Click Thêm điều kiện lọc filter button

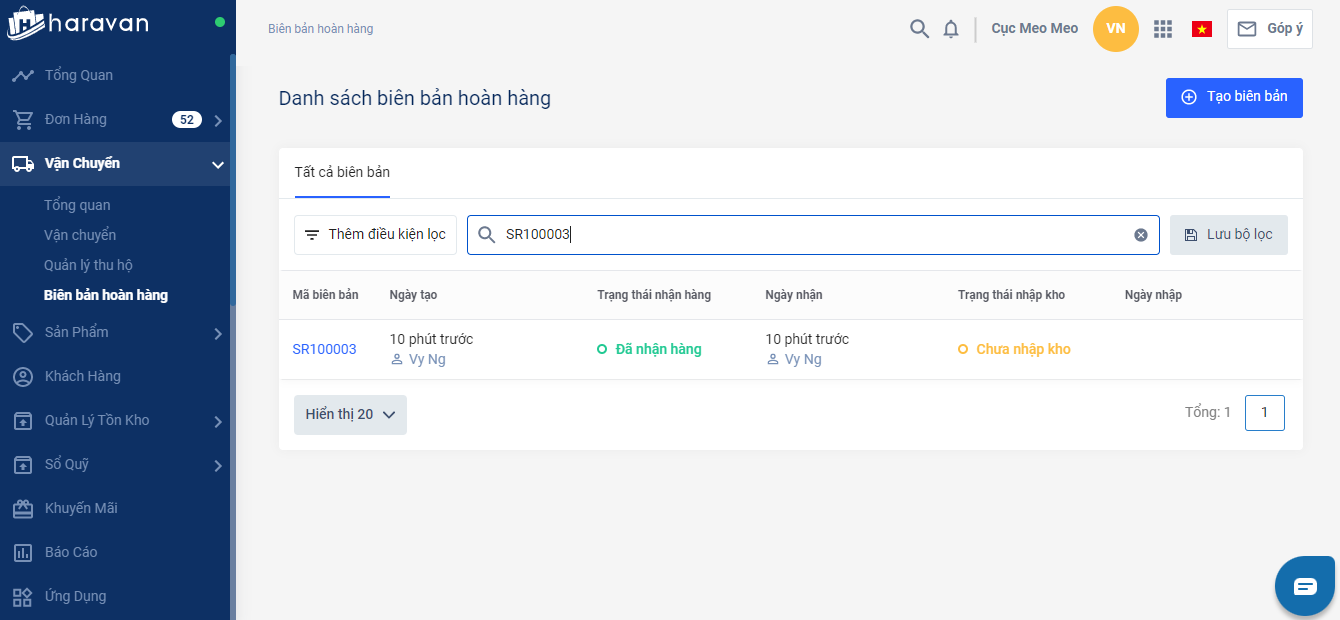(375, 235)
